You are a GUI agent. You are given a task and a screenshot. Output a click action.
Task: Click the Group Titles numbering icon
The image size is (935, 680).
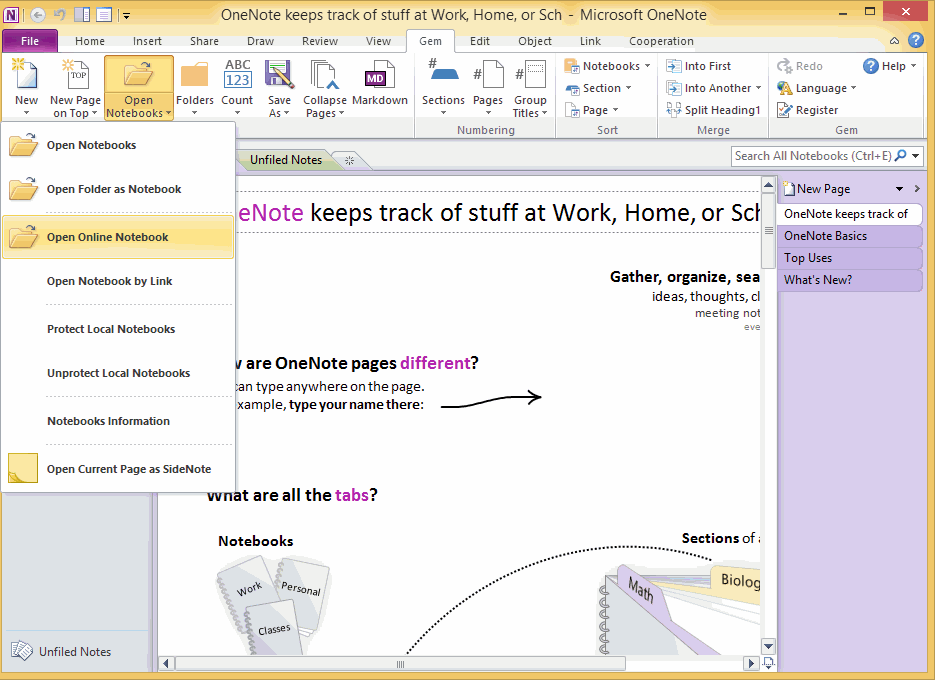click(x=530, y=75)
